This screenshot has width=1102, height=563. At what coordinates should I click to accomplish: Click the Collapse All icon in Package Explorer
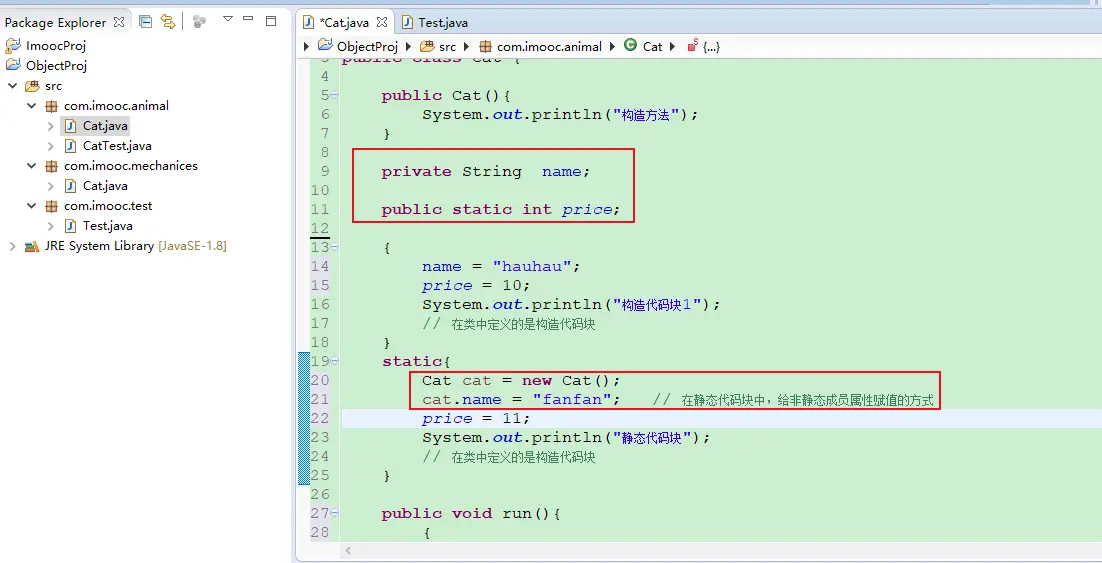pos(146,21)
